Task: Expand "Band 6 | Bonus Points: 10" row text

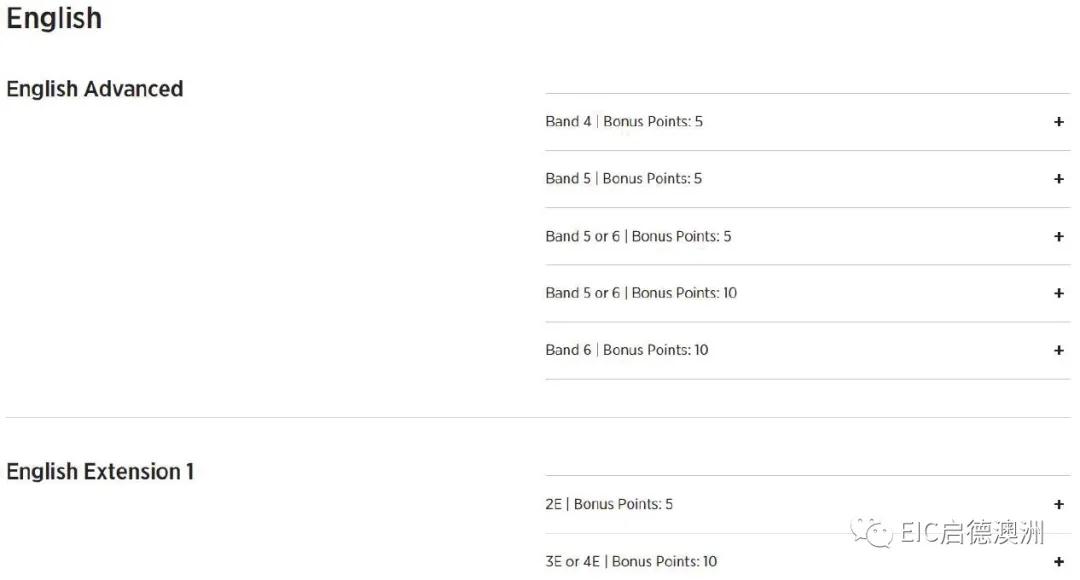Action: (x=627, y=350)
